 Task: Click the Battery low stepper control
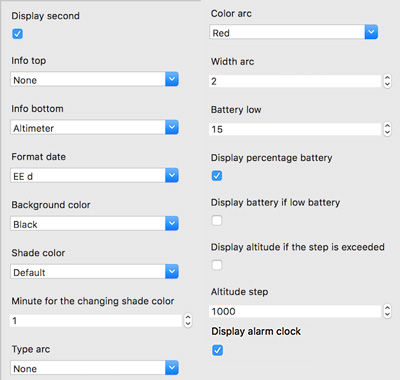(387, 129)
